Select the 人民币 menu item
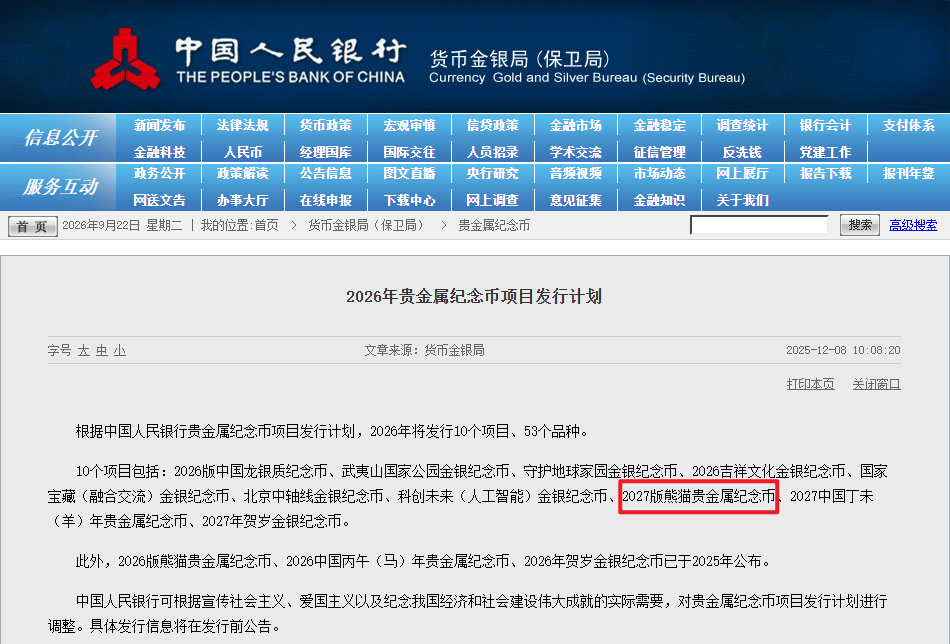This screenshot has width=950, height=644. coord(242,151)
